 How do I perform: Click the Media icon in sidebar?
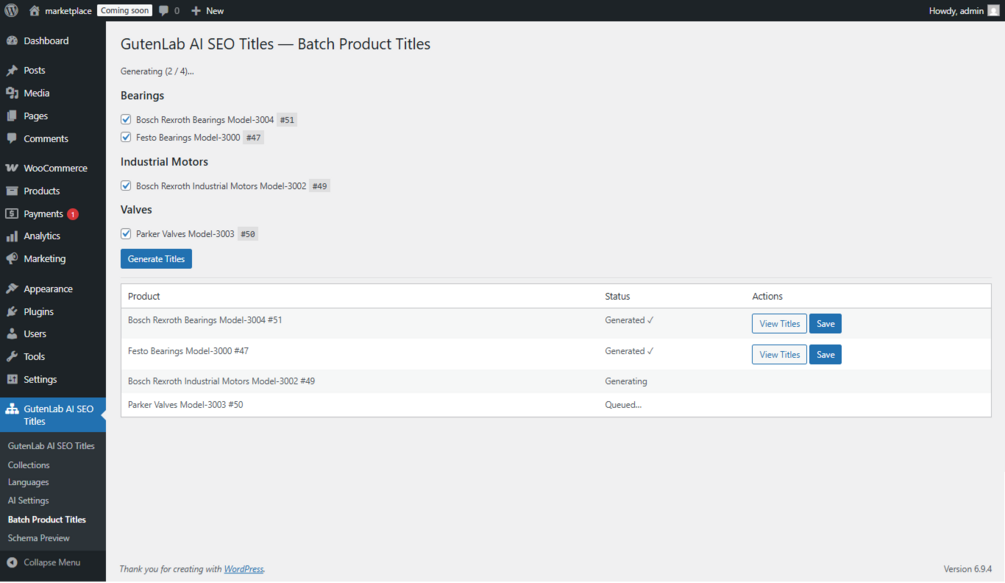pos(12,93)
